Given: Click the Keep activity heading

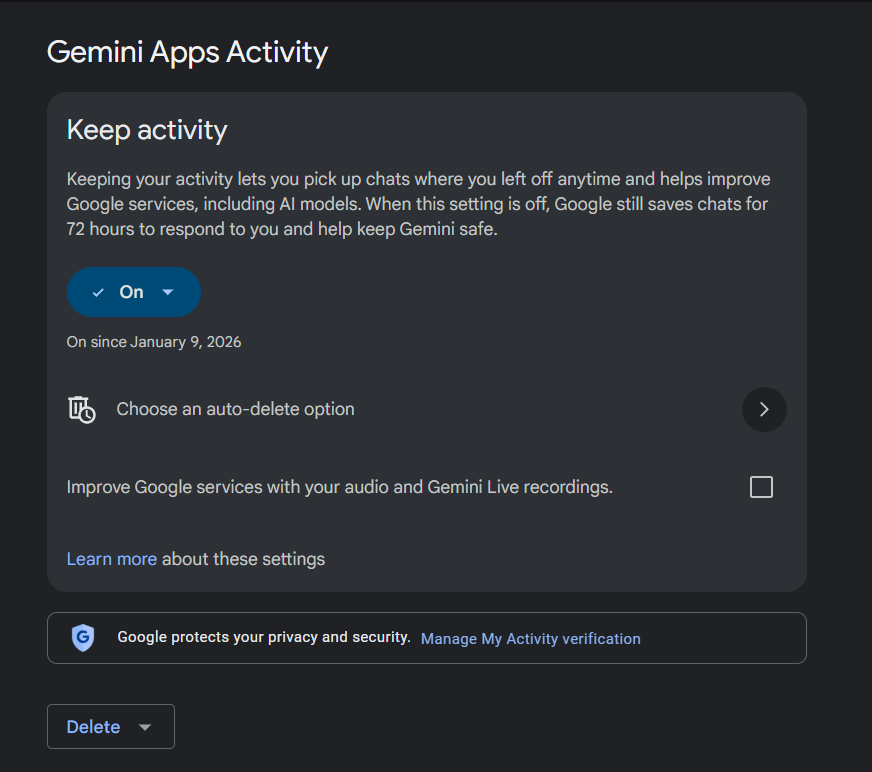Looking at the screenshot, I should point(147,130).
